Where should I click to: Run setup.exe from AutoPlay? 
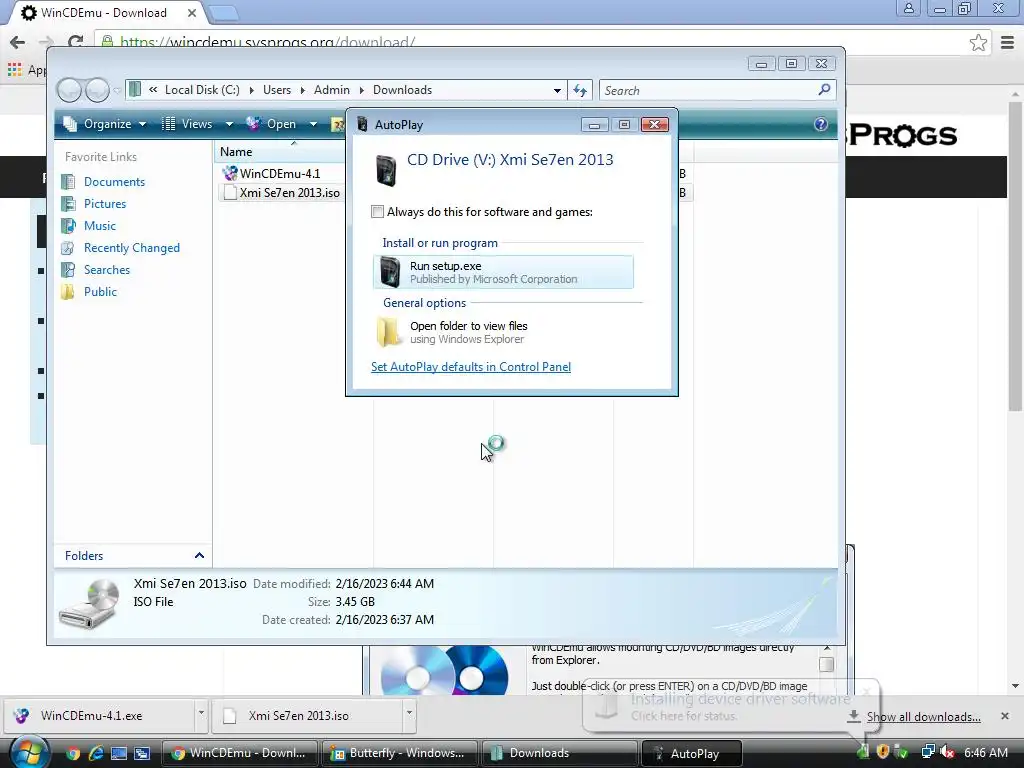coord(503,272)
